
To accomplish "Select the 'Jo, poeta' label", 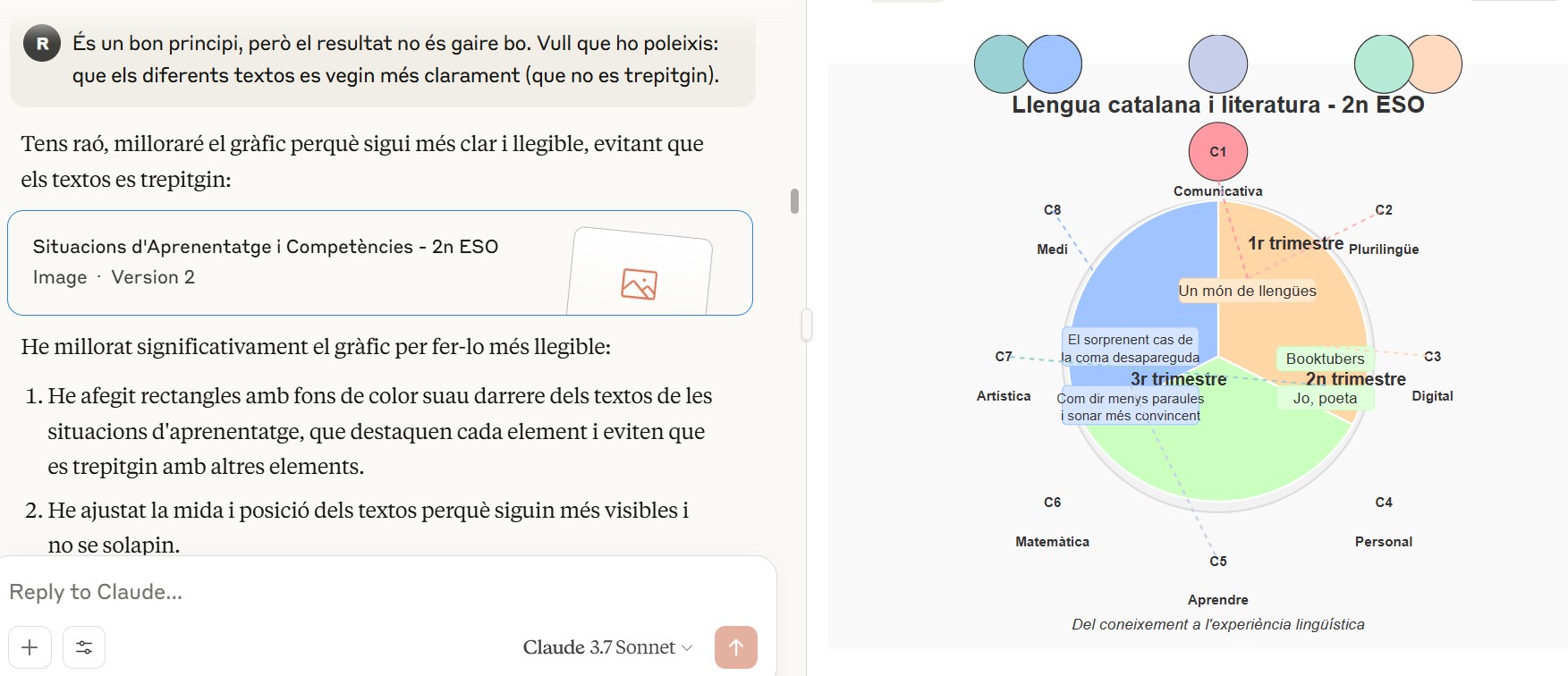I will point(1324,396).
